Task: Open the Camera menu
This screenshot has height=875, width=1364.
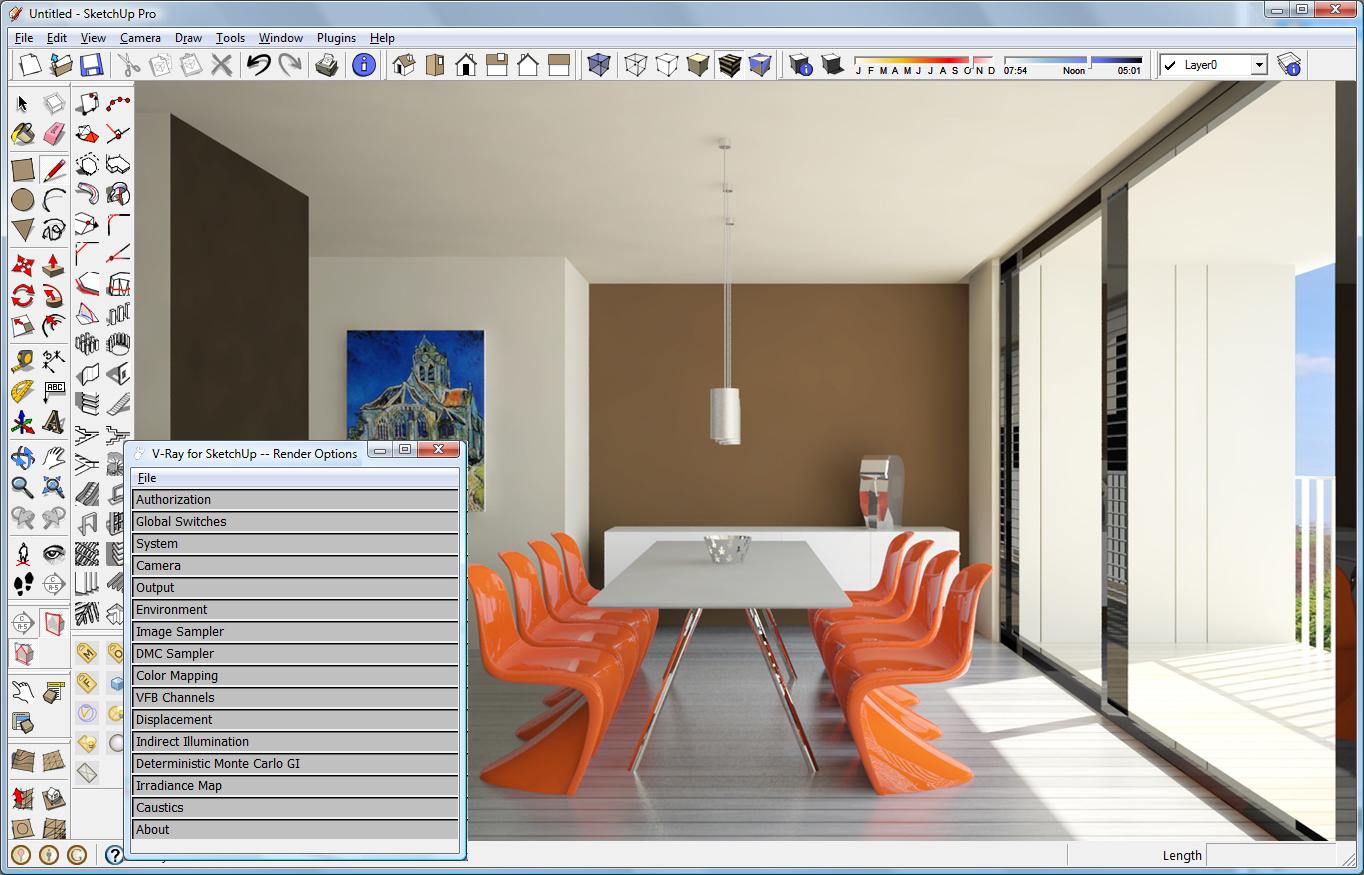Action: (x=140, y=38)
